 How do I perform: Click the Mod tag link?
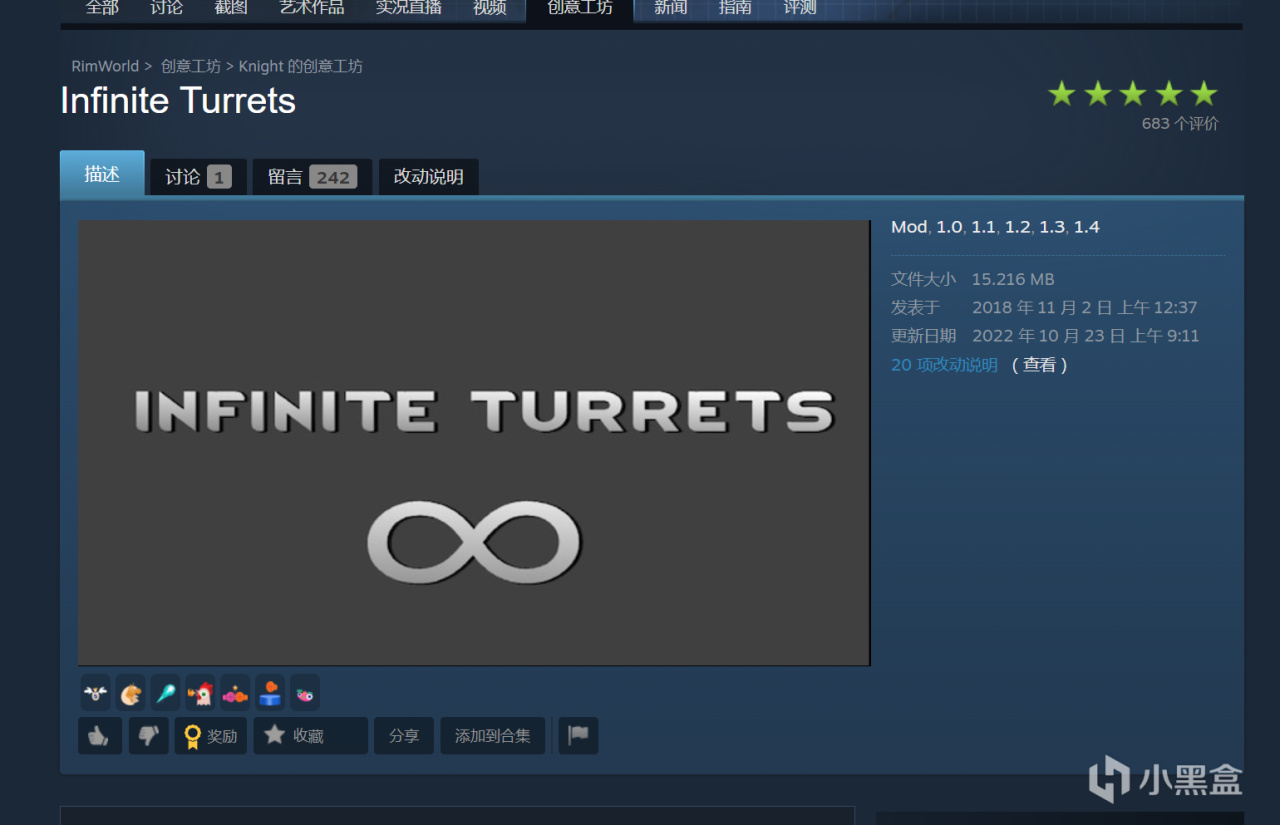(x=909, y=227)
